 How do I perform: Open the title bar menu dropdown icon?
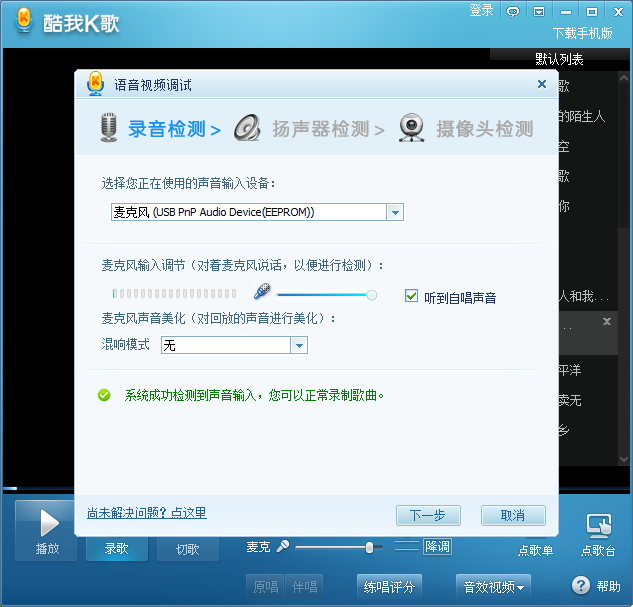point(539,12)
